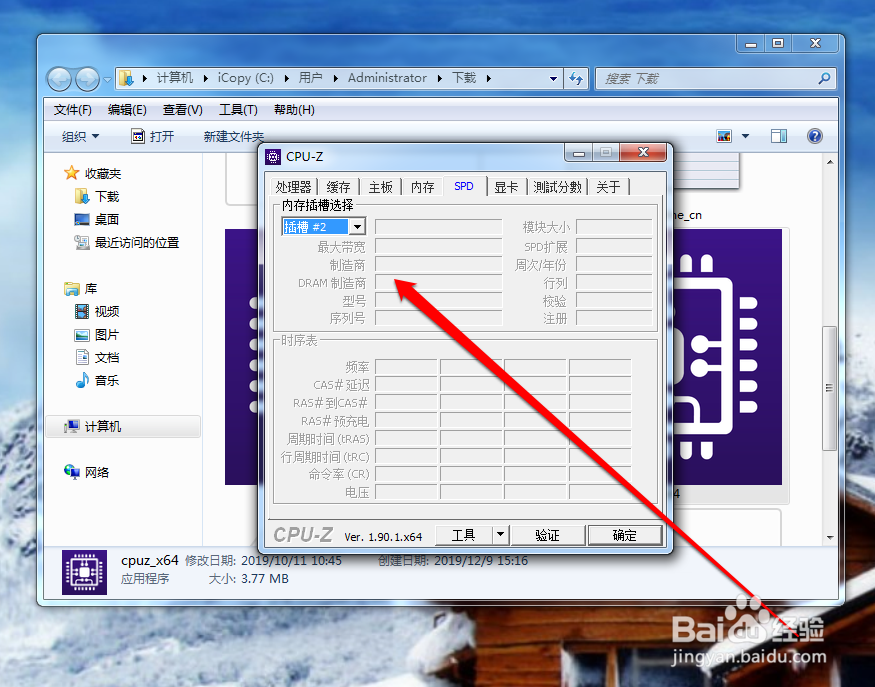Open the 视频 library
The height and width of the screenshot is (687, 875).
click(x=107, y=311)
